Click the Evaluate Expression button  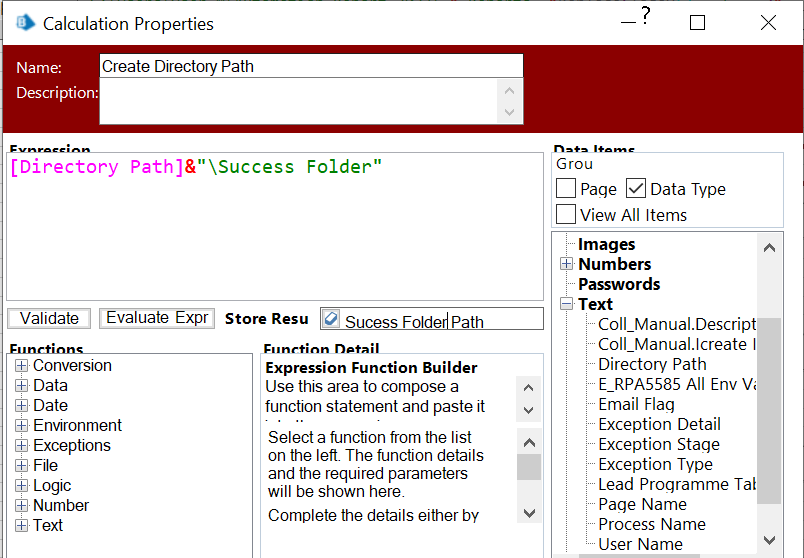point(157,318)
